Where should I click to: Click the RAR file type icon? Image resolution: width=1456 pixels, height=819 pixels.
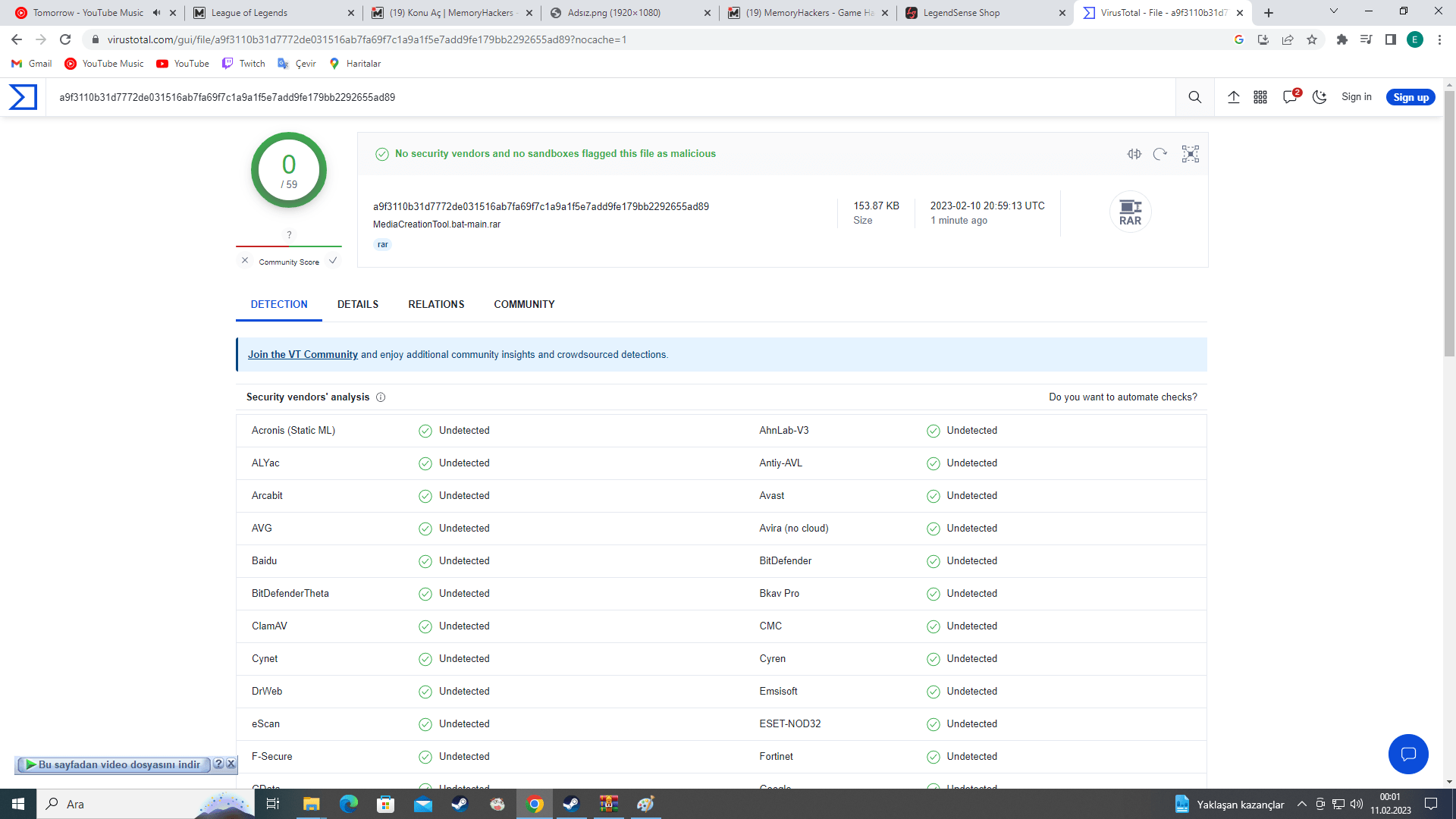(1130, 212)
